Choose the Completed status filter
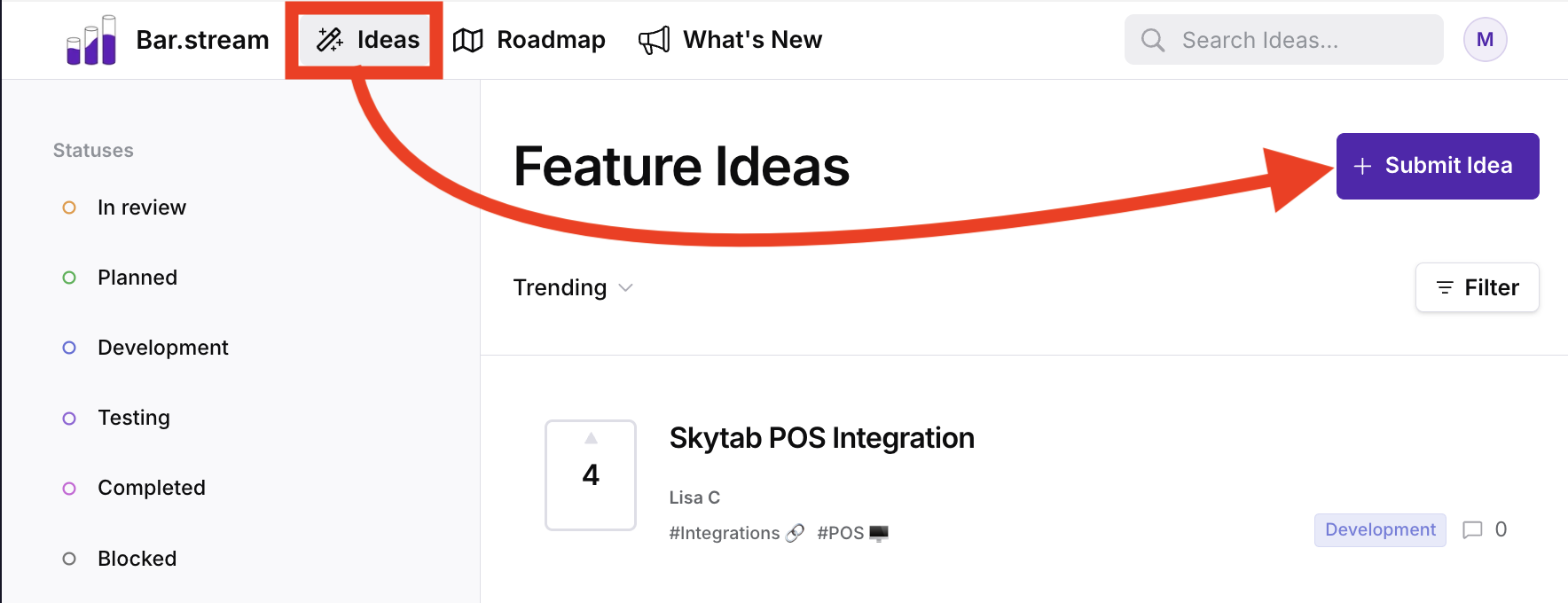1568x603 pixels. click(151, 488)
